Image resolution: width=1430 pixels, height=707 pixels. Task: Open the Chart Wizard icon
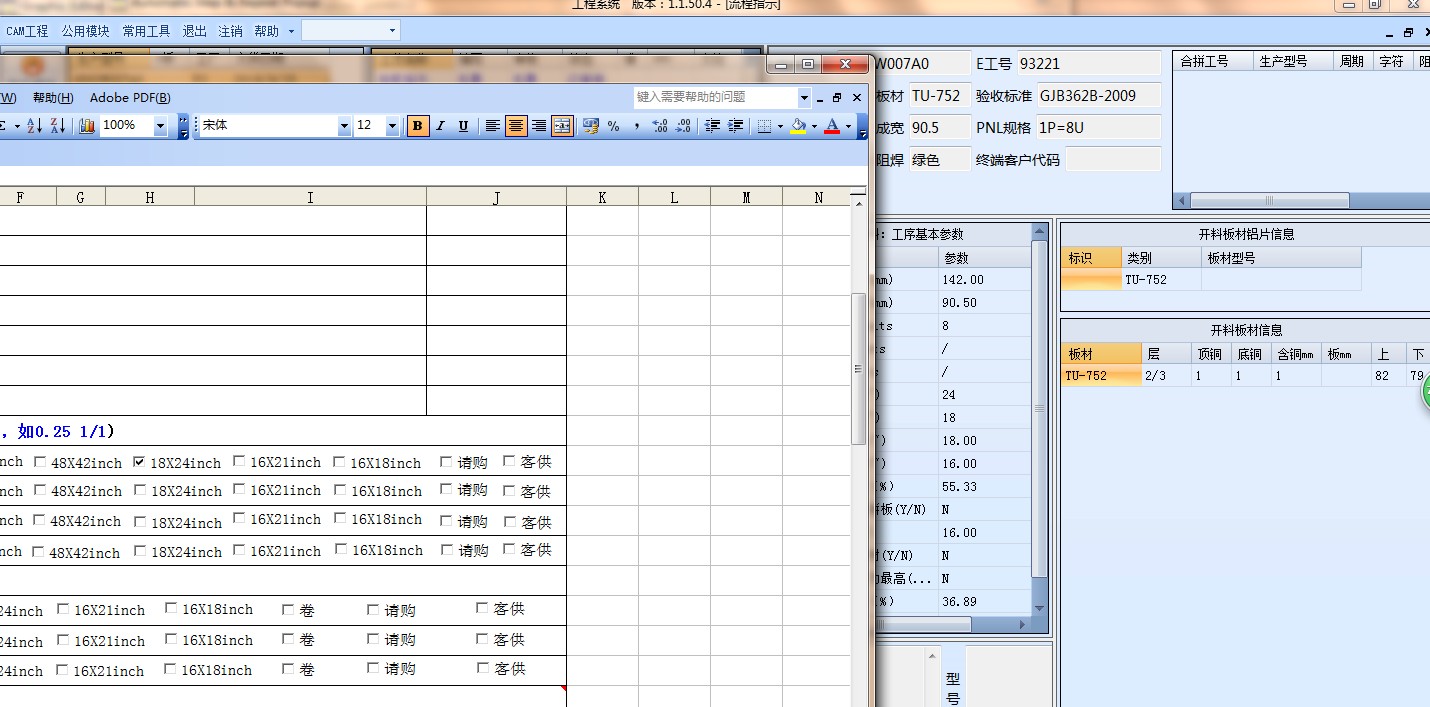[87, 126]
